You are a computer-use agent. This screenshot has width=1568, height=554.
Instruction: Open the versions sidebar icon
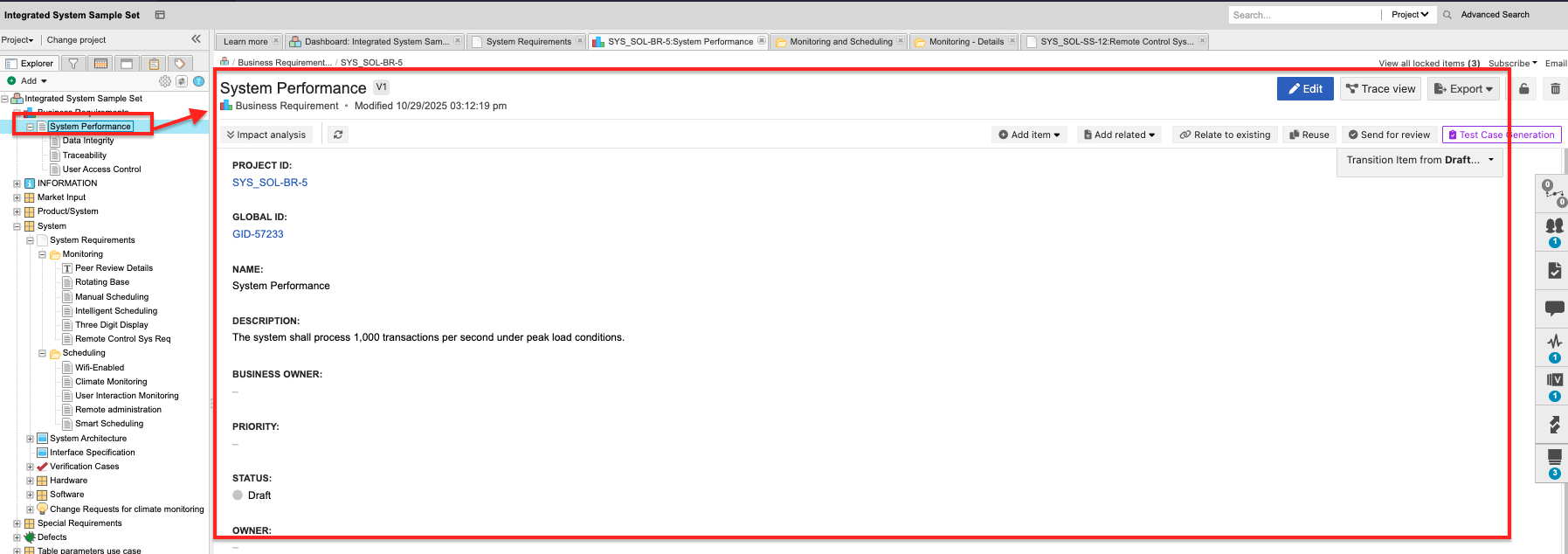point(1553,384)
